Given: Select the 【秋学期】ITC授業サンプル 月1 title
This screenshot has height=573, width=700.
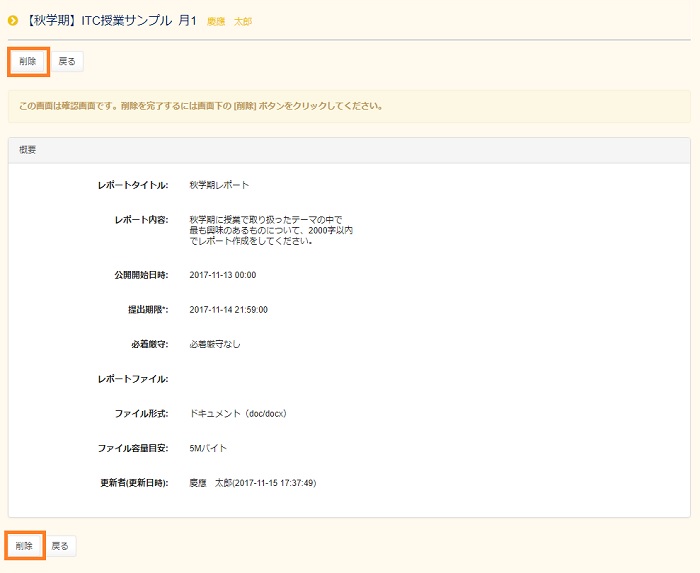Looking at the screenshot, I should [111, 20].
